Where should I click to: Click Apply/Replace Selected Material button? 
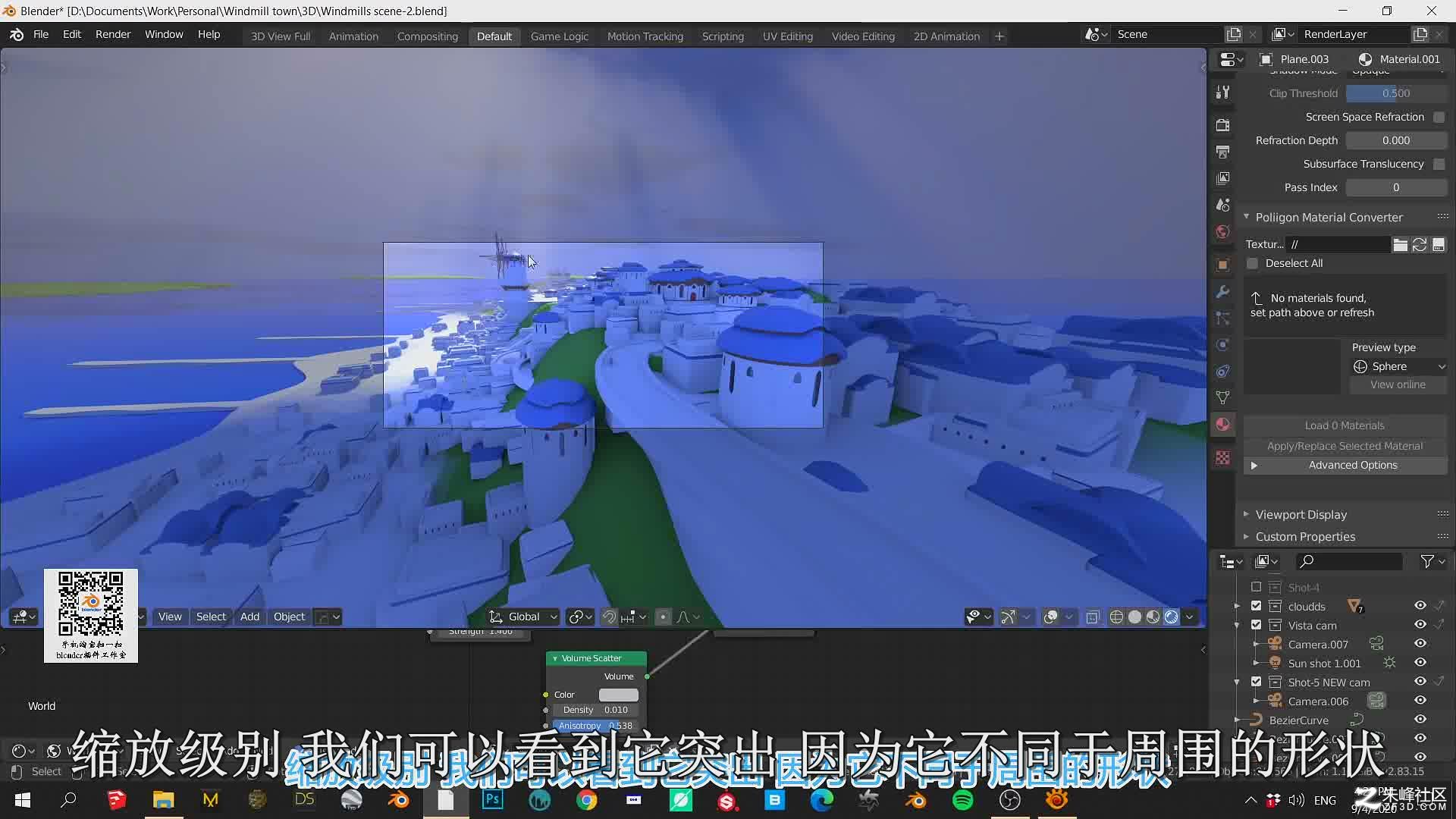1345,446
